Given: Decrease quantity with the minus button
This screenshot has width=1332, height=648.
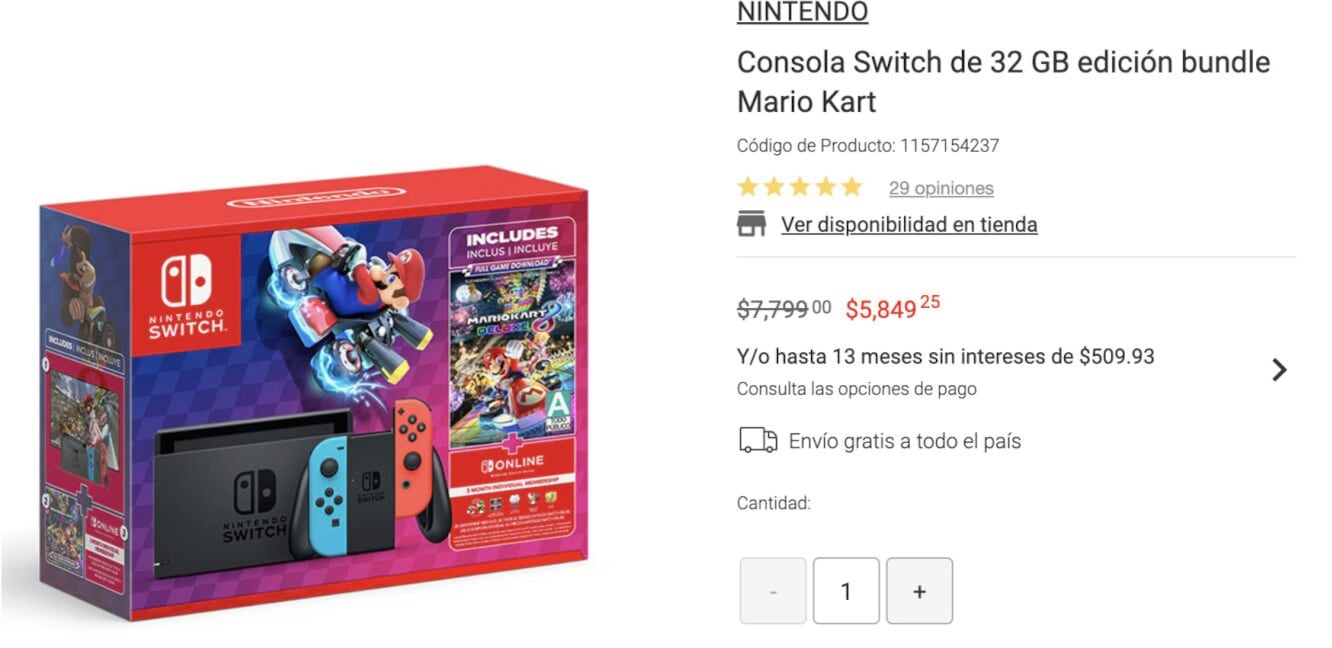Looking at the screenshot, I should [x=773, y=591].
